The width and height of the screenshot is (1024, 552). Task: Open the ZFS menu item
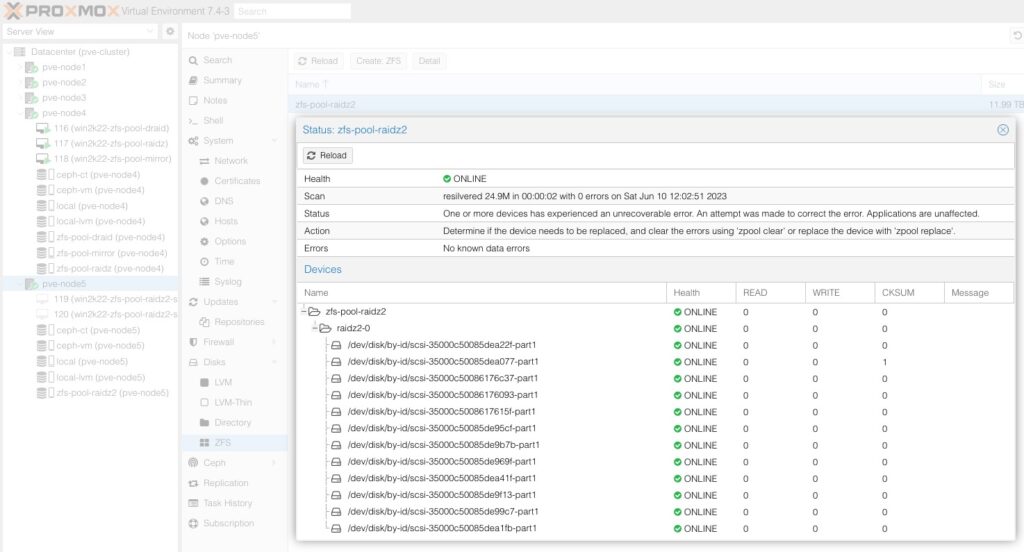234,442
